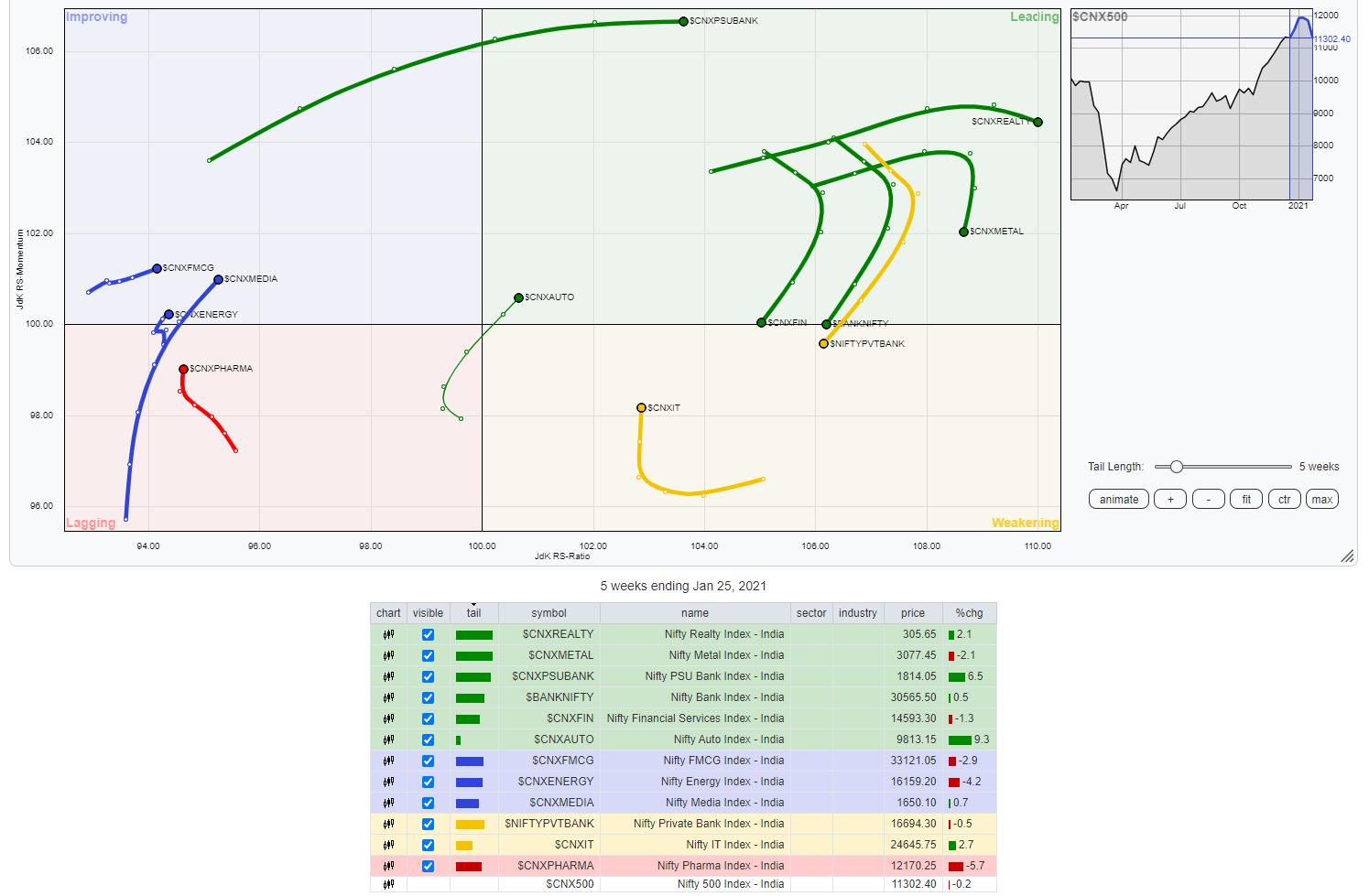Adjust the Tail Length slider handle

pos(1177,467)
